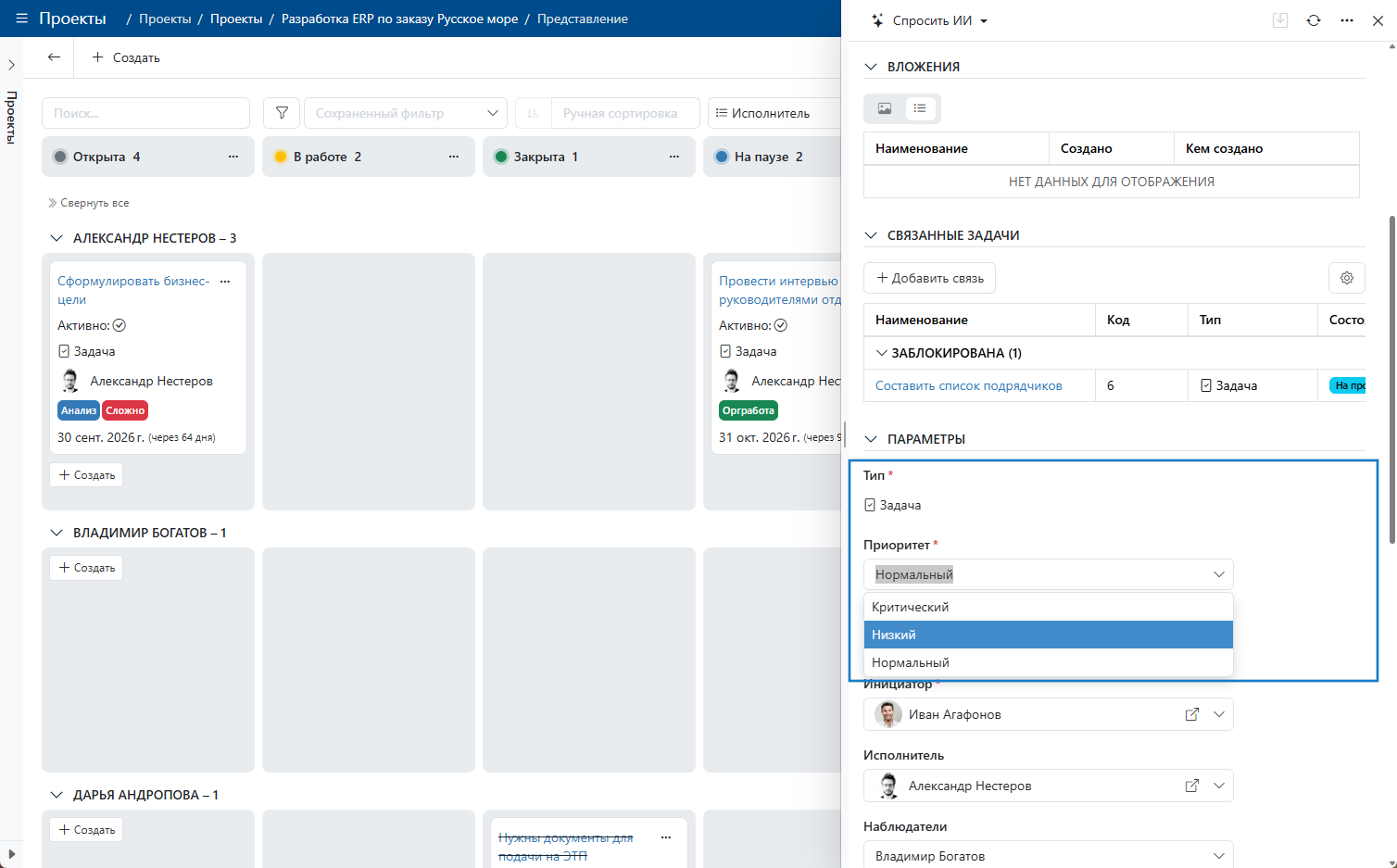Click the detail panel vertical scrollbar
The height and width of the screenshot is (868, 1397).
click(1391, 380)
